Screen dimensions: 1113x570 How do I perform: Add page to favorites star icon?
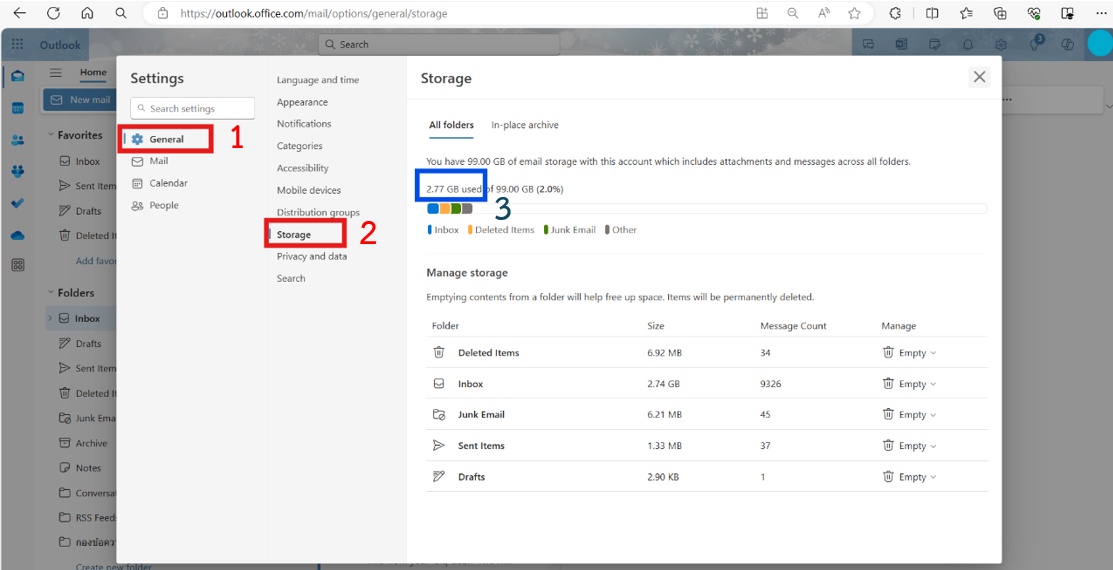click(854, 13)
